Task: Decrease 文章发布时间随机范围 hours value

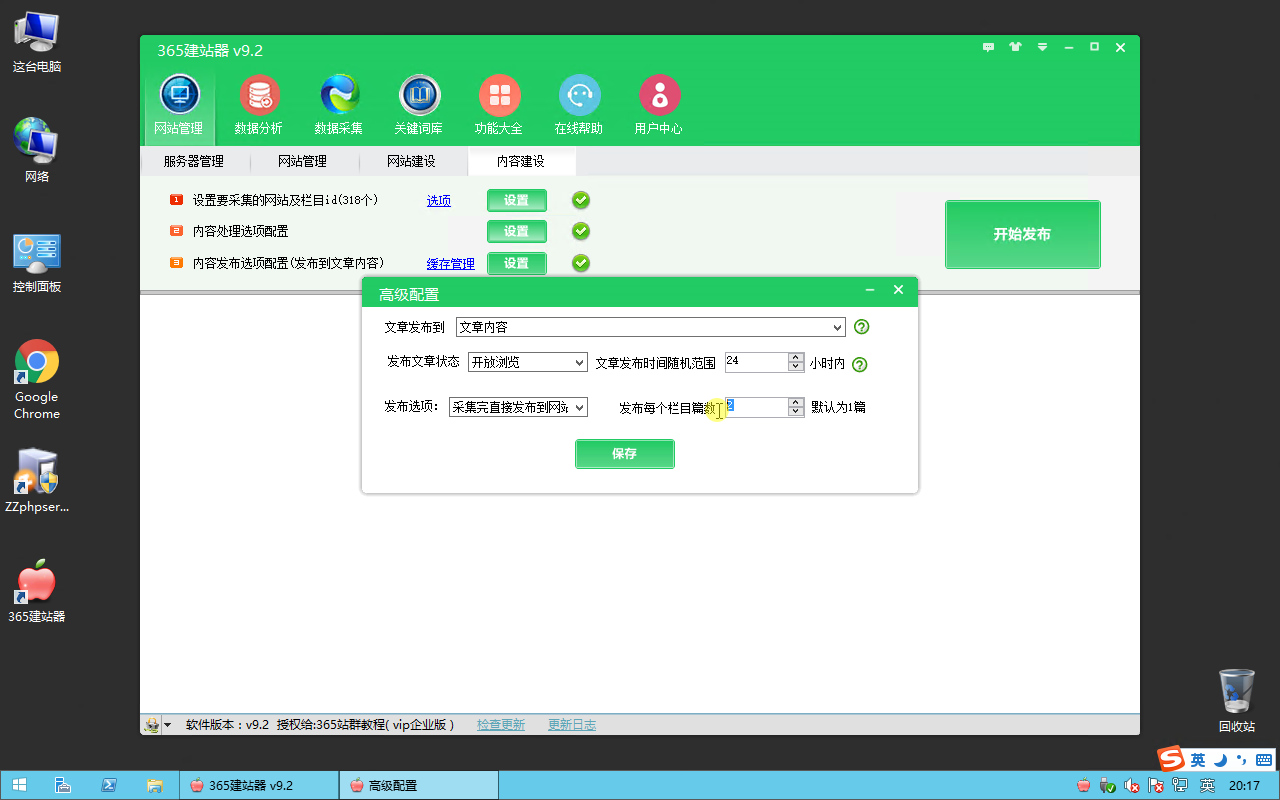Action: coord(796,367)
